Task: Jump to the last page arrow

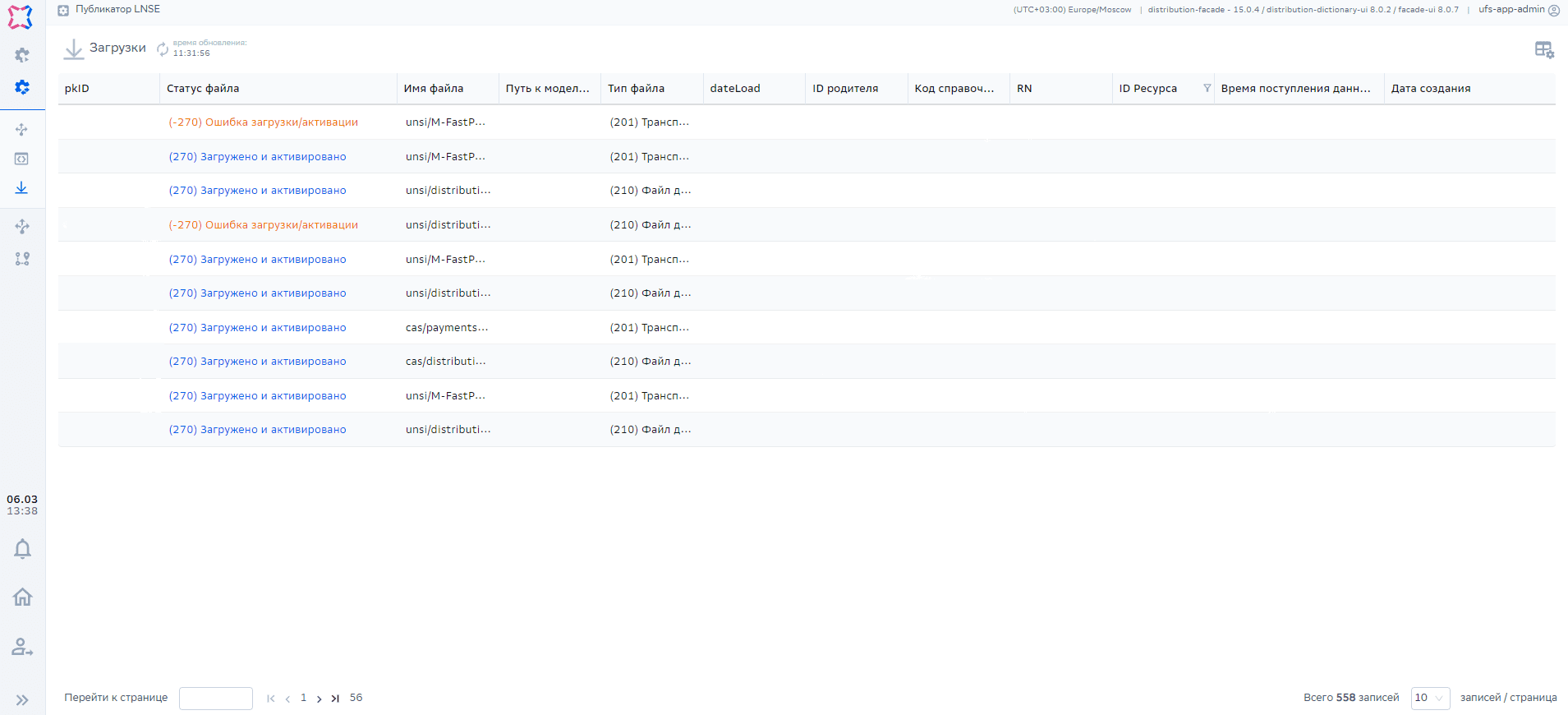Action: [x=335, y=699]
